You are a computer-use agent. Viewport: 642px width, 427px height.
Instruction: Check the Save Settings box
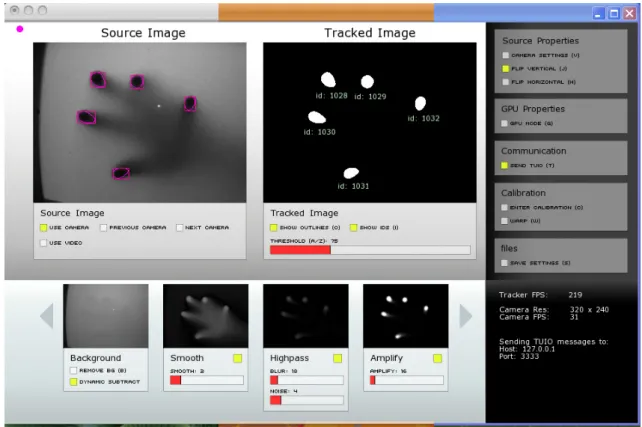[504, 263]
